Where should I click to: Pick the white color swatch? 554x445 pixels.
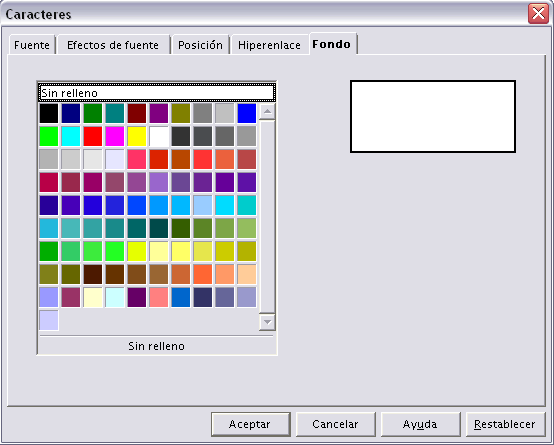[x=159, y=136]
